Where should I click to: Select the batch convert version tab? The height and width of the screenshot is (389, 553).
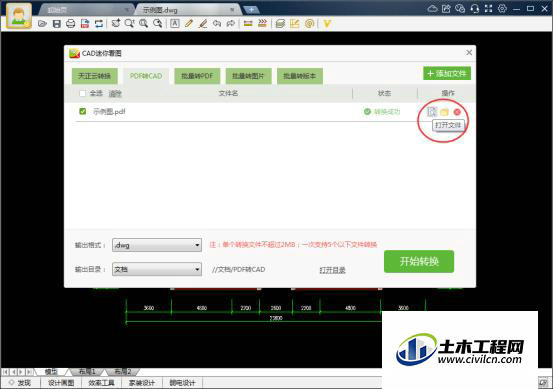tap(300, 76)
